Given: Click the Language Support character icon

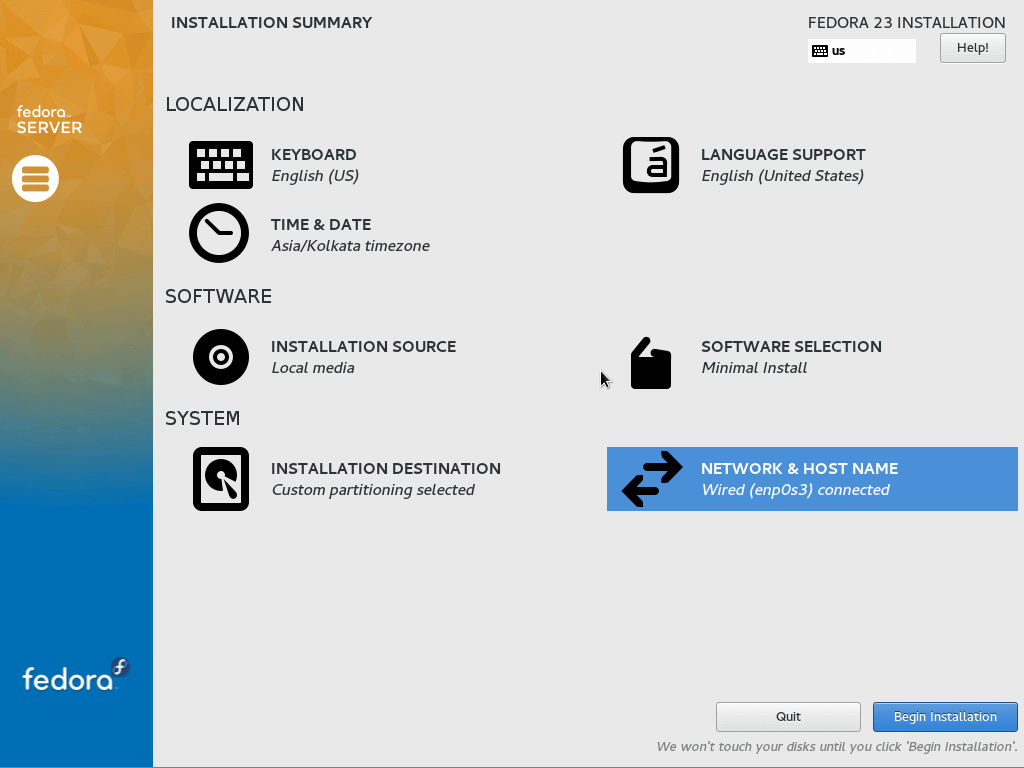Looking at the screenshot, I should pyautogui.click(x=651, y=165).
